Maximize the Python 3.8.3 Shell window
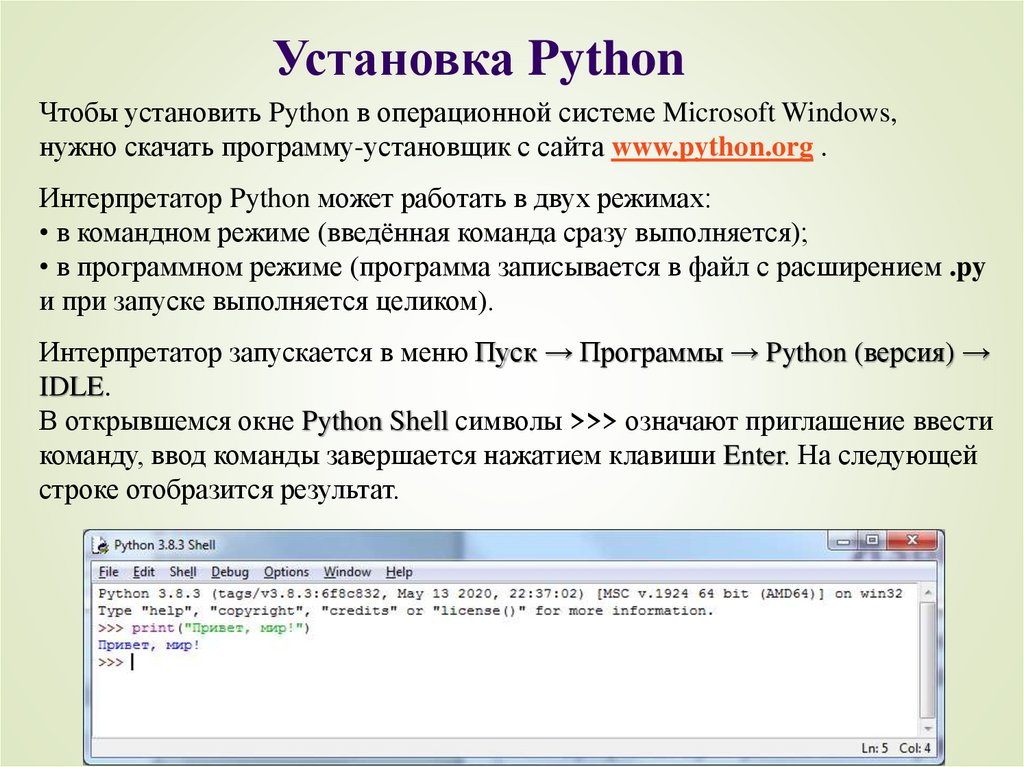 pos(872,540)
